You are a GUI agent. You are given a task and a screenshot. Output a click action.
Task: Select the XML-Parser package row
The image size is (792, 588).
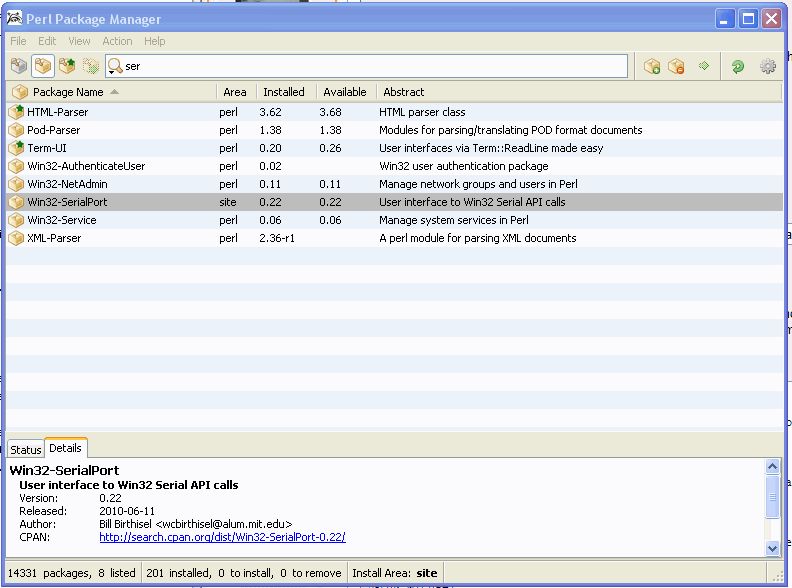[54, 238]
